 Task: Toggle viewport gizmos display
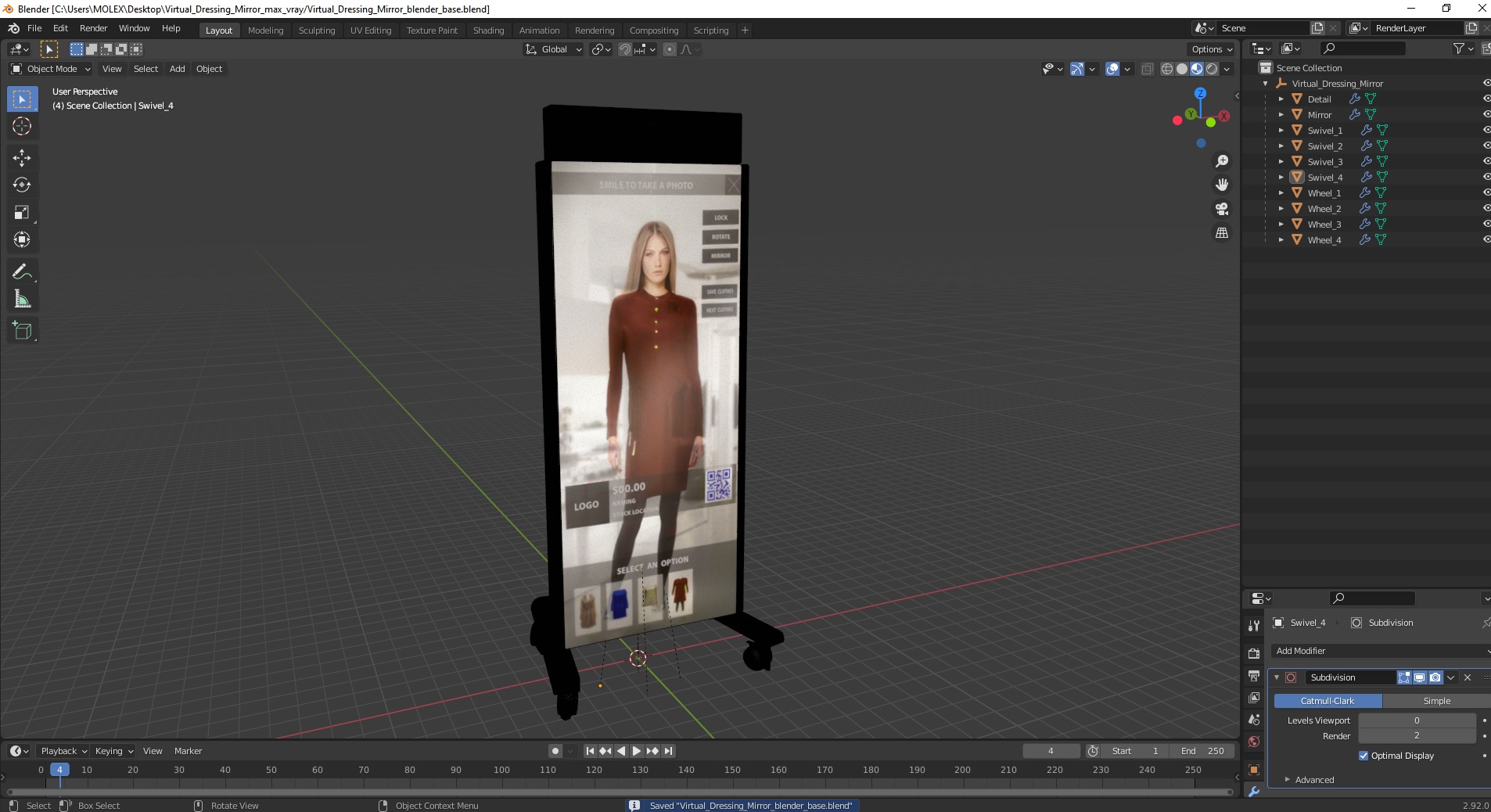click(x=1077, y=69)
